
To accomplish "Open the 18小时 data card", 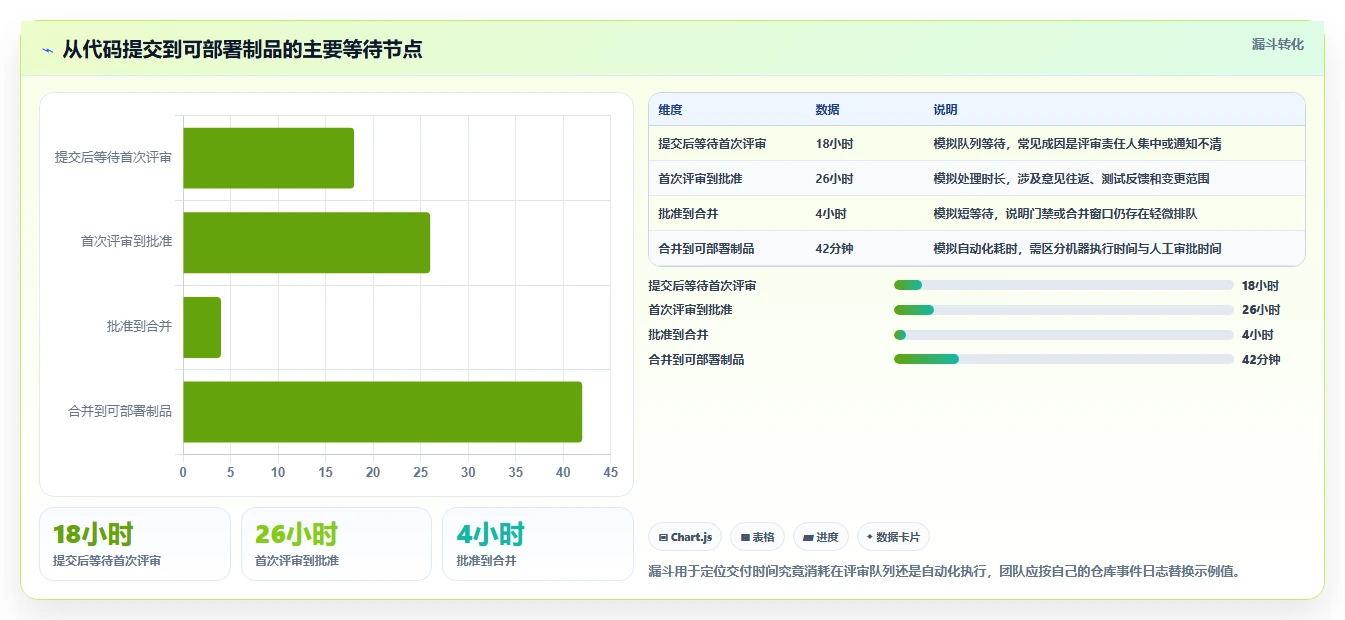I will (x=135, y=544).
